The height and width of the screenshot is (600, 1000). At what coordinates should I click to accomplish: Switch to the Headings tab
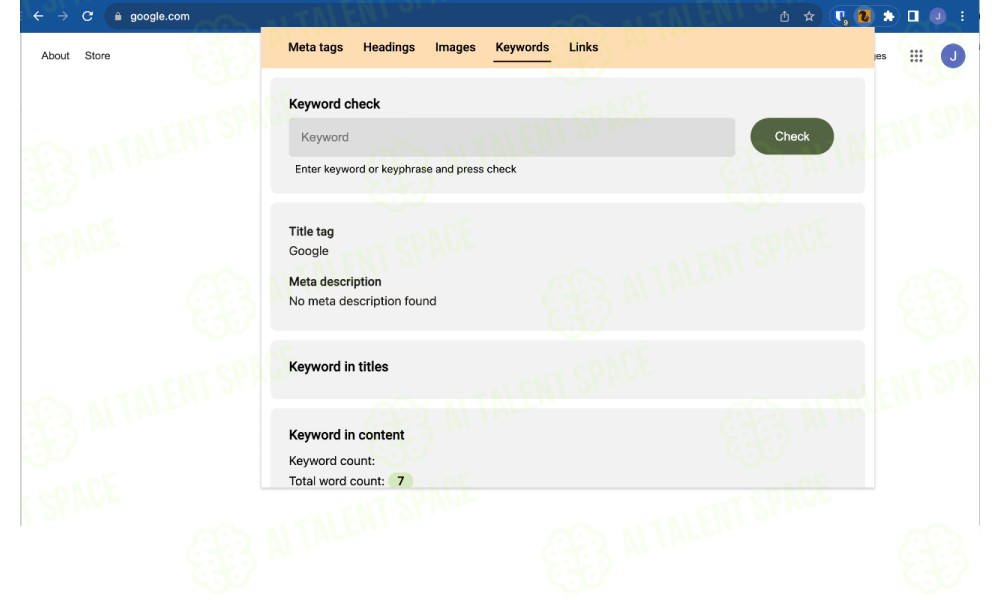tap(389, 47)
